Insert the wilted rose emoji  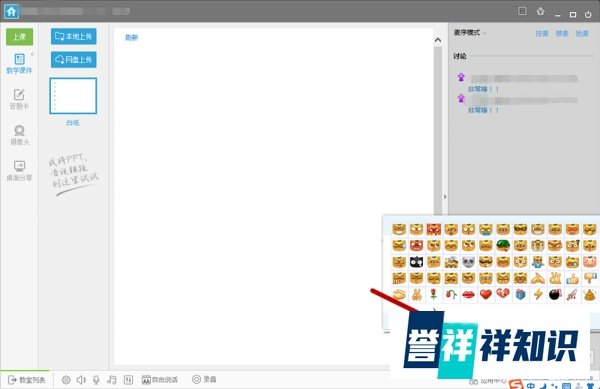(x=451, y=295)
